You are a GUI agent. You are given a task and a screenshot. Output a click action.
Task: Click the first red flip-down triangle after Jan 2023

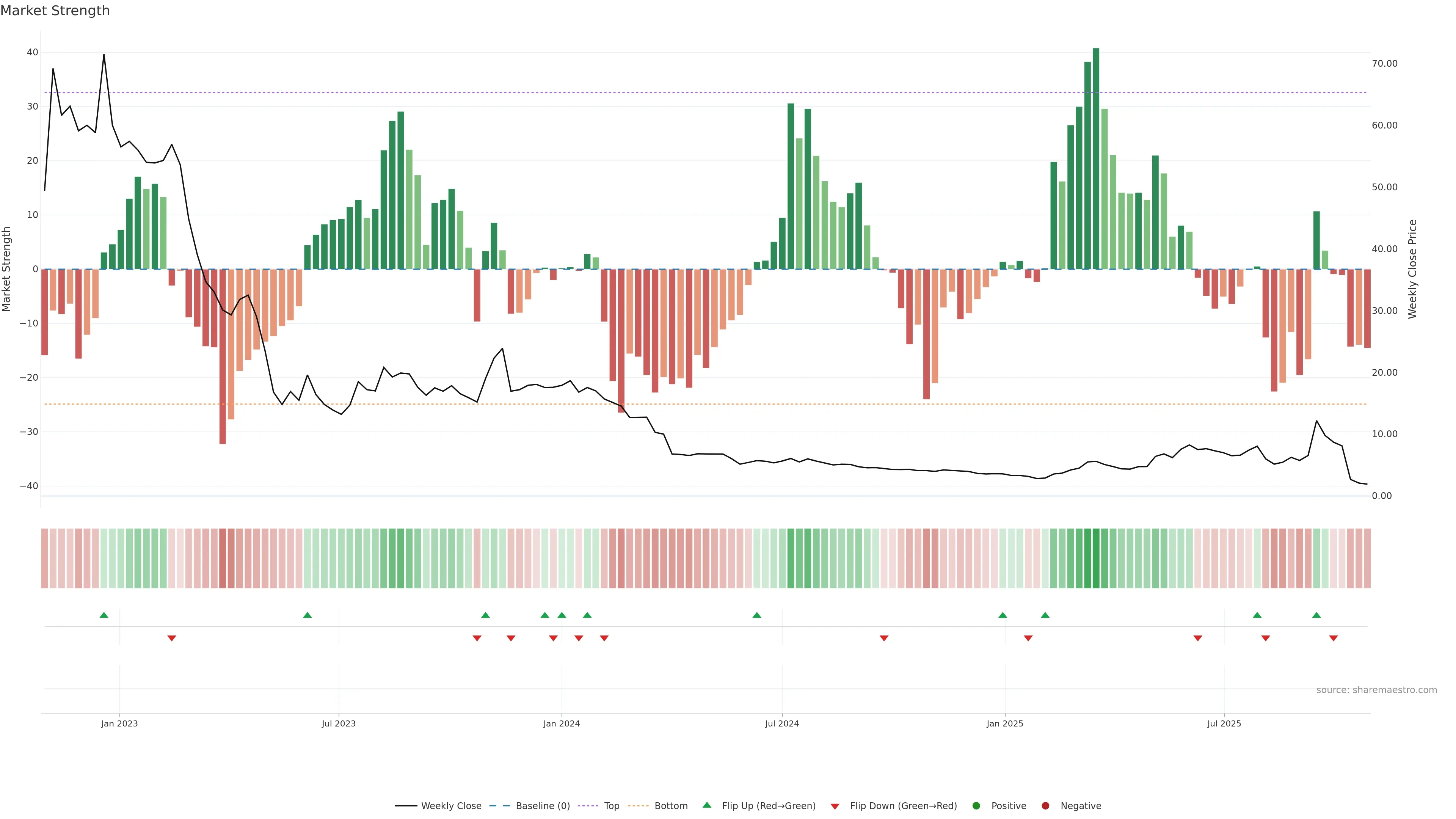point(172,638)
